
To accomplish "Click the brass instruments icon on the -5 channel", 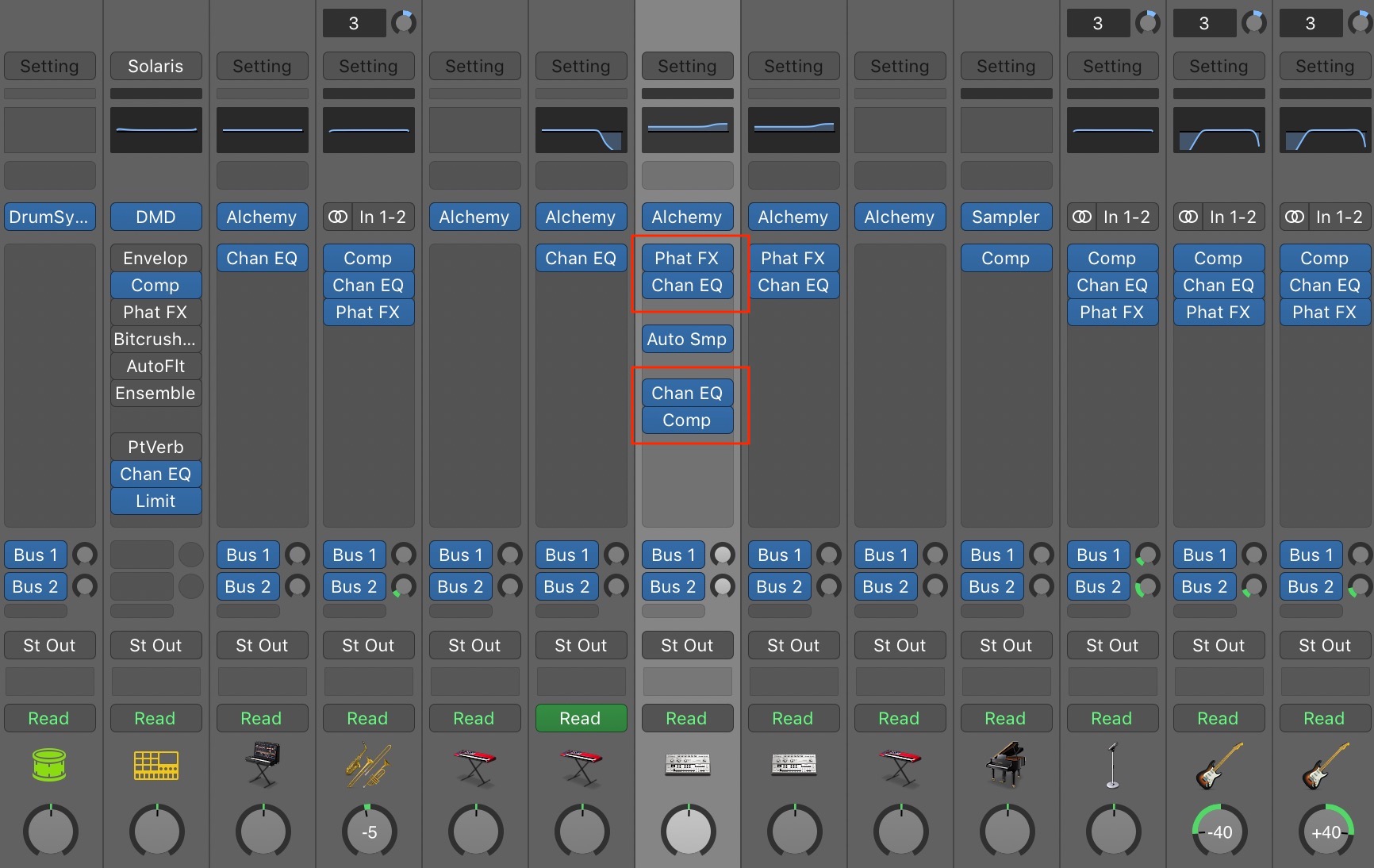I will click(x=368, y=764).
